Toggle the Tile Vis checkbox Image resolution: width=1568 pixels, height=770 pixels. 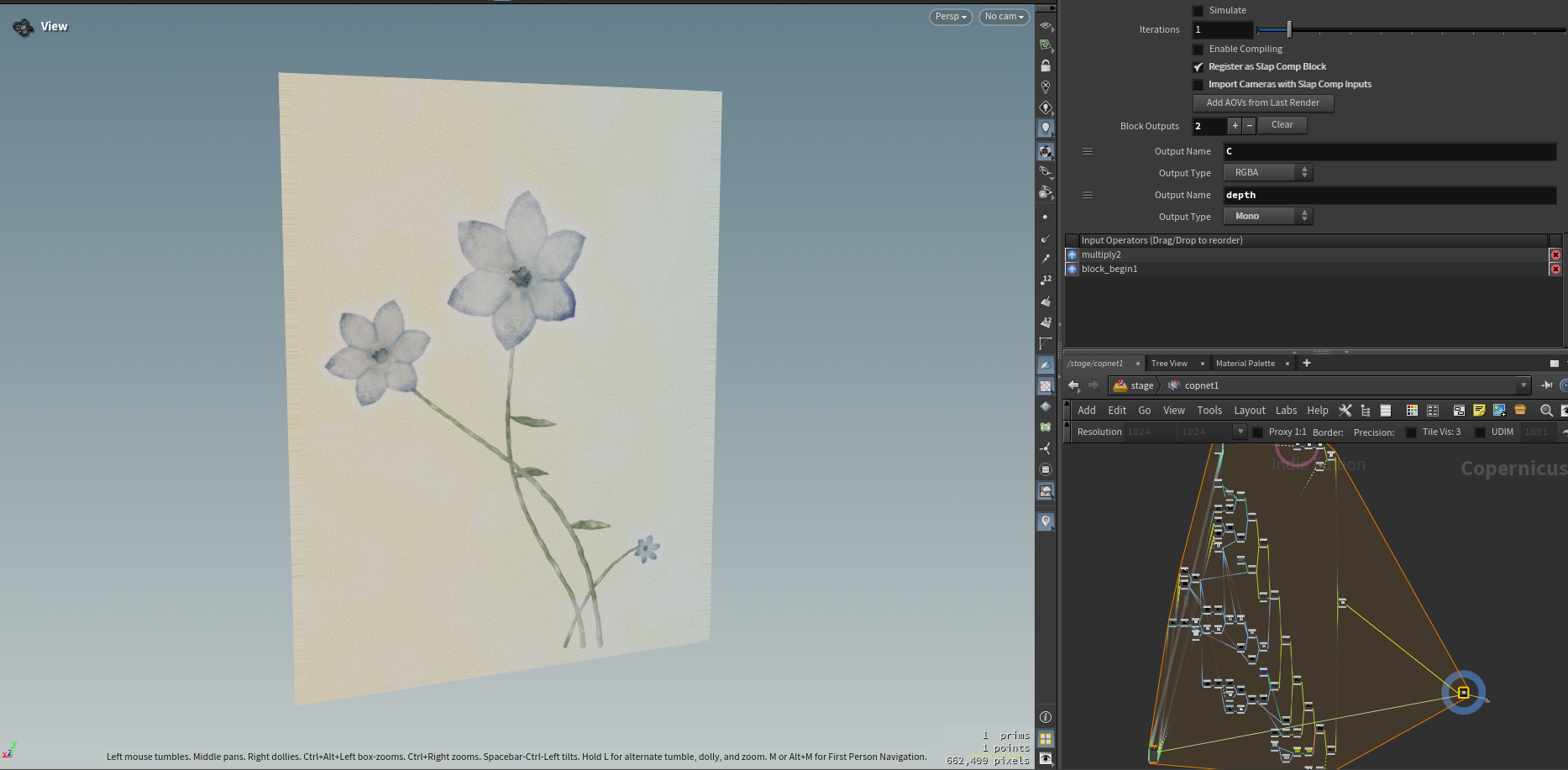click(1411, 432)
